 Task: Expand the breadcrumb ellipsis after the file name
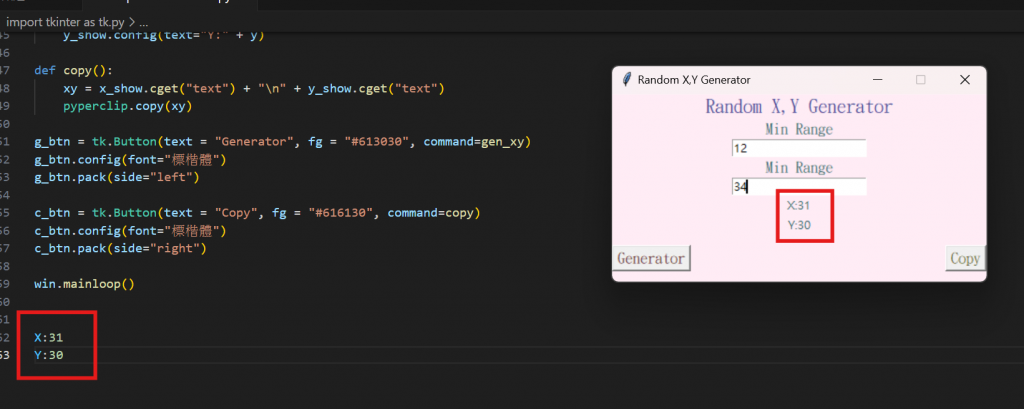pos(144,22)
